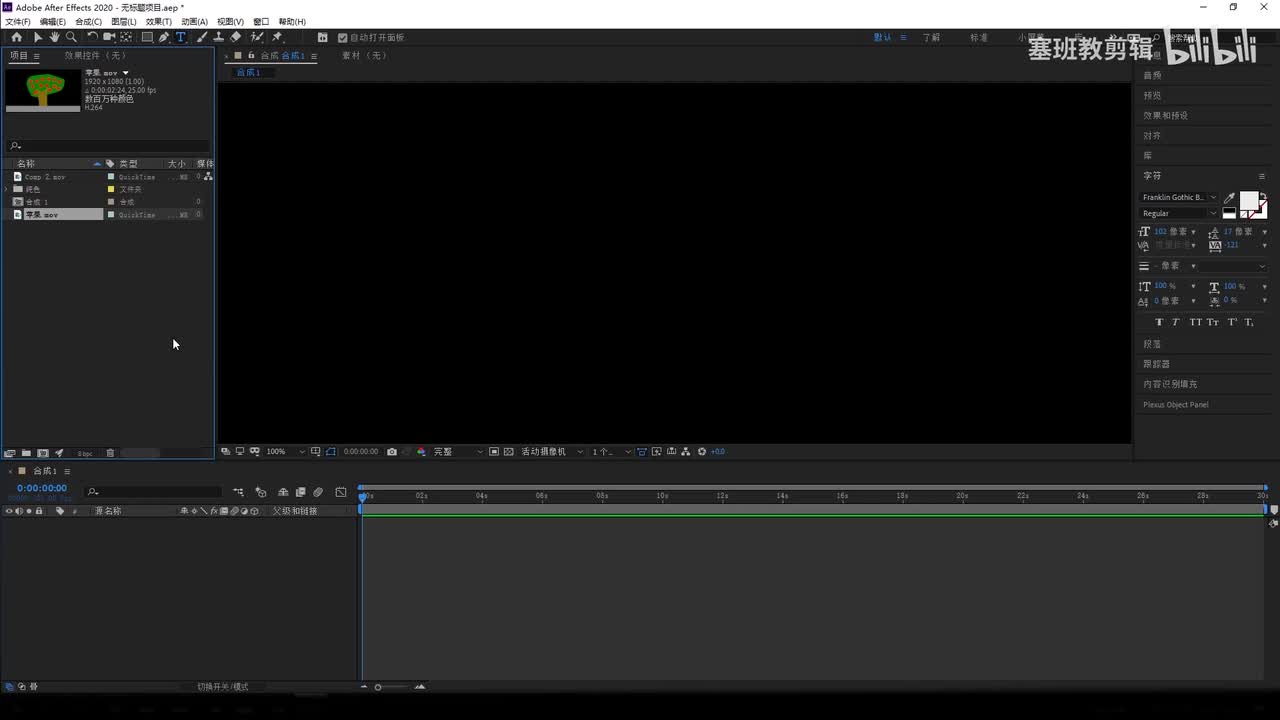
Task: Toggle All Caps in Character panel
Action: (x=1195, y=322)
